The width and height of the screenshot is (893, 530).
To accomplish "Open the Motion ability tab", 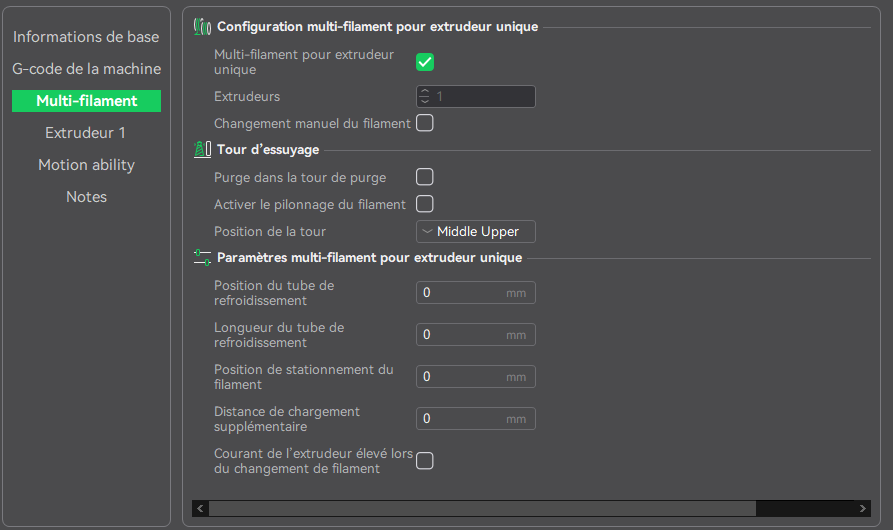I will pos(86,165).
